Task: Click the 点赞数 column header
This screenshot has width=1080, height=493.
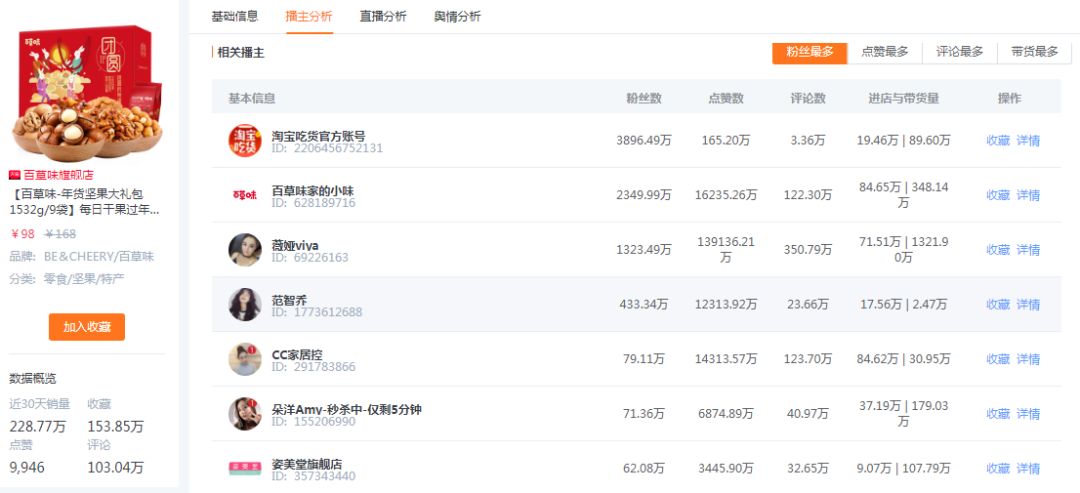Action: click(x=726, y=98)
